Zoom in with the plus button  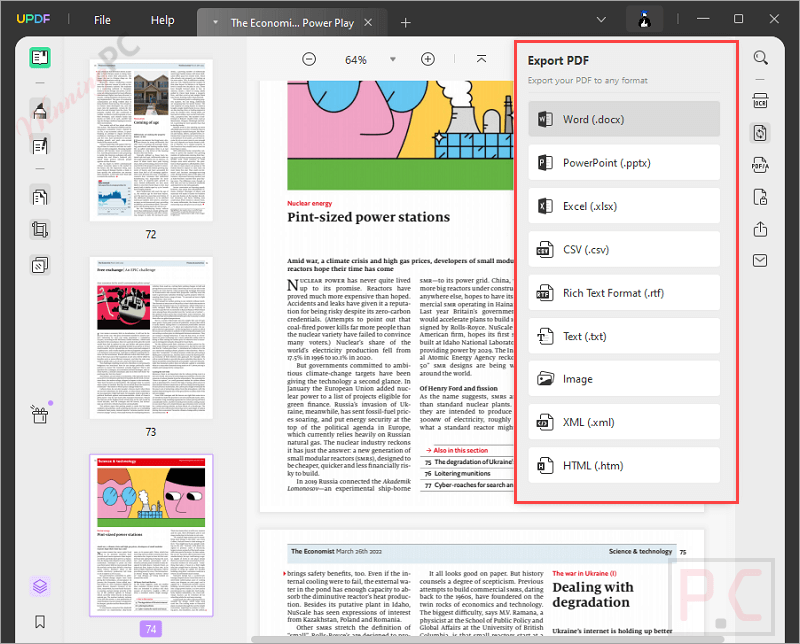[428, 59]
